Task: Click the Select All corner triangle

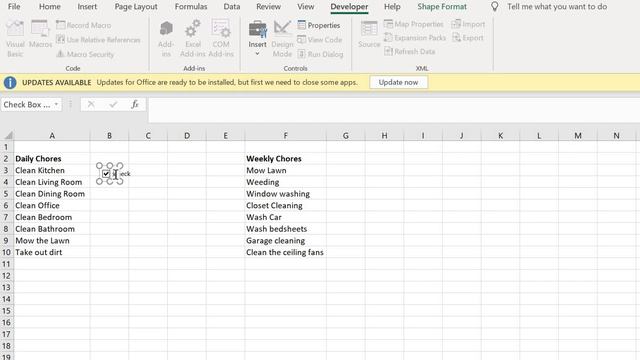Action: (x=7, y=136)
